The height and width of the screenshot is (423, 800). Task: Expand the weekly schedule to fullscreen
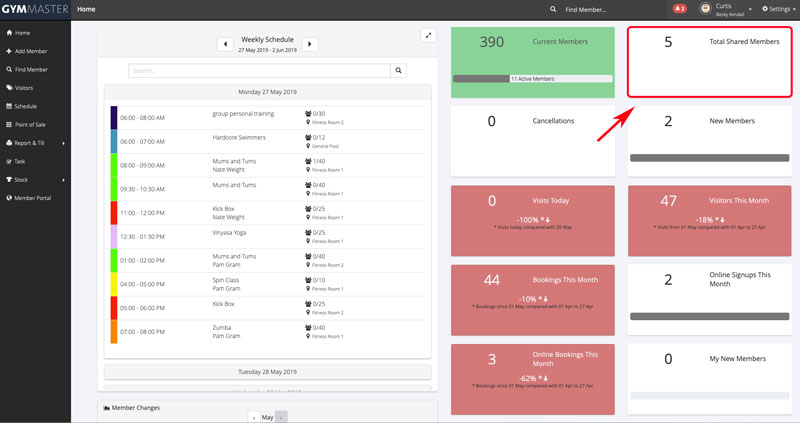pos(428,35)
